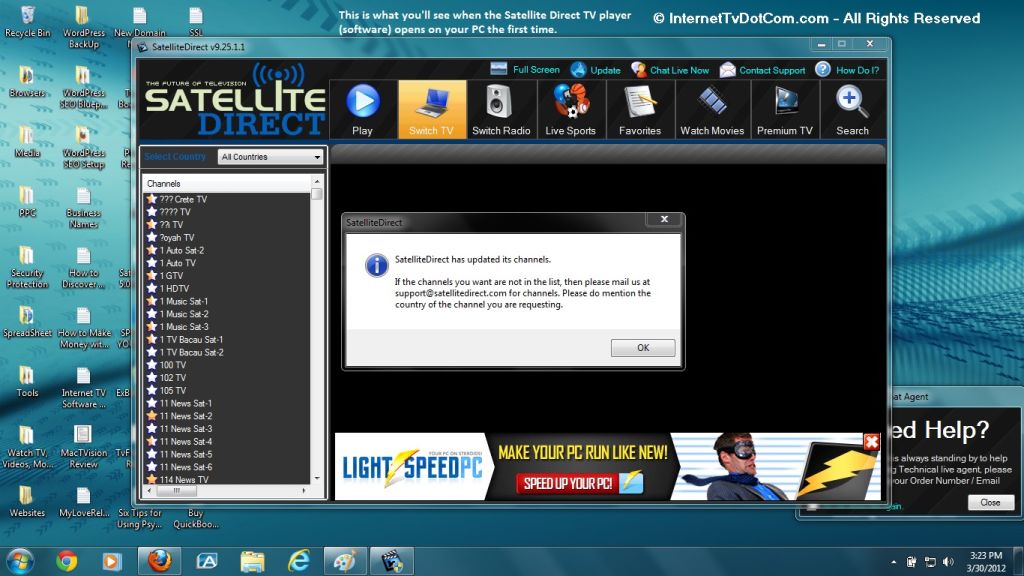Toggle the star next to 11 News Sat-2

[152, 416]
